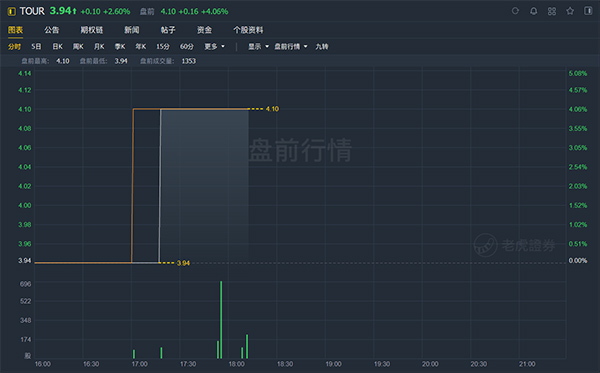Click the 4.10 price line label
The height and width of the screenshot is (373, 600).
tap(272, 109)
